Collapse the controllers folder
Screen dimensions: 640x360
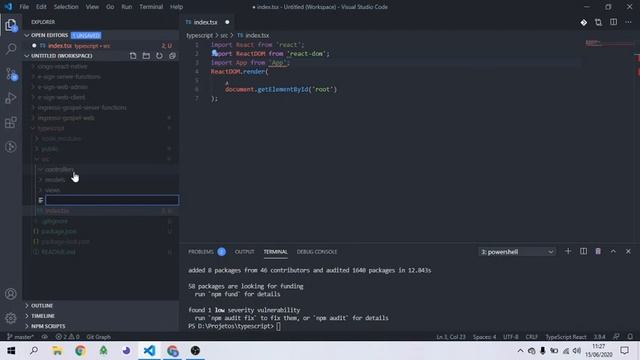pos(59,169)
